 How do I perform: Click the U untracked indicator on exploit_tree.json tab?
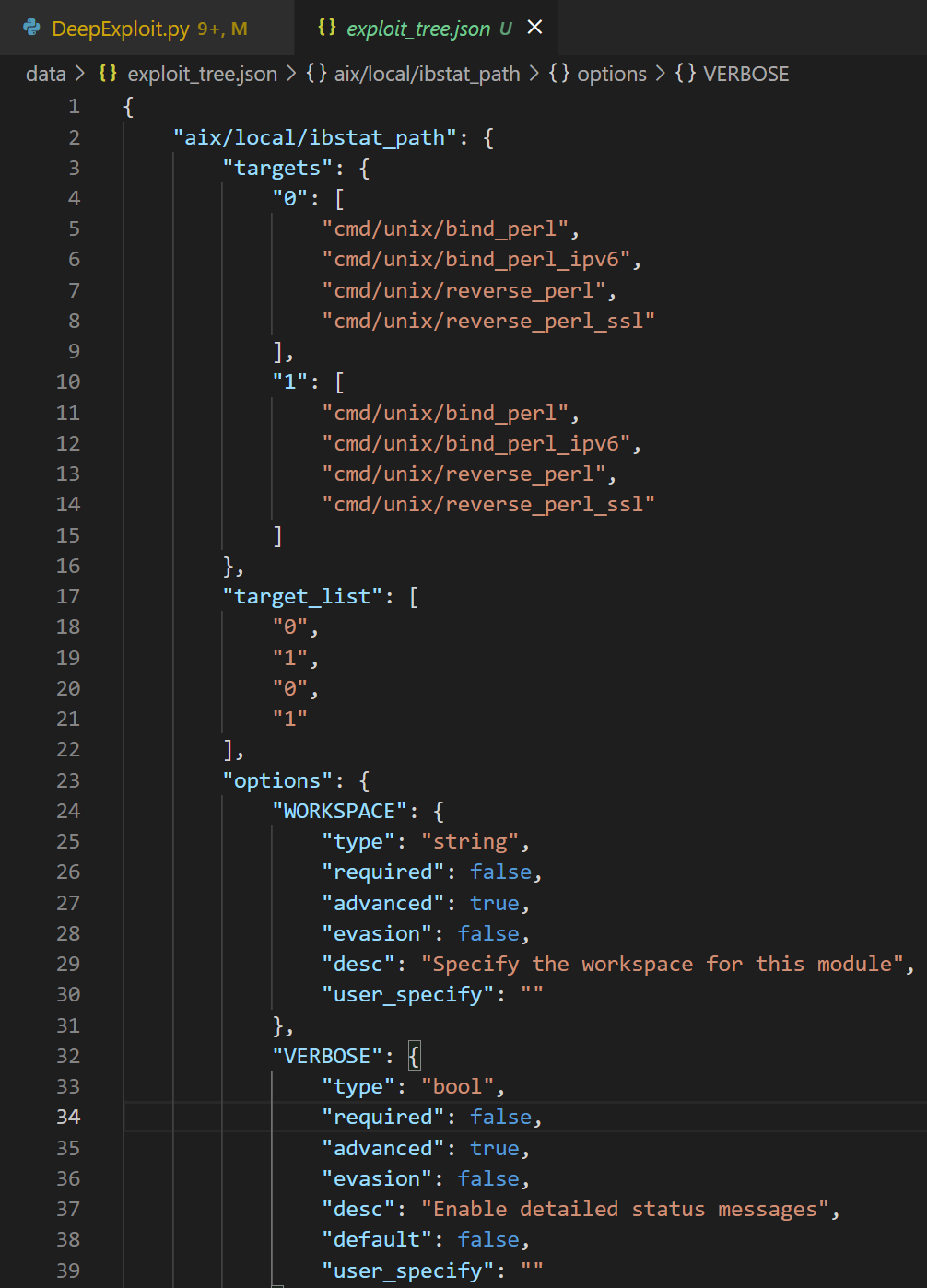508,28
